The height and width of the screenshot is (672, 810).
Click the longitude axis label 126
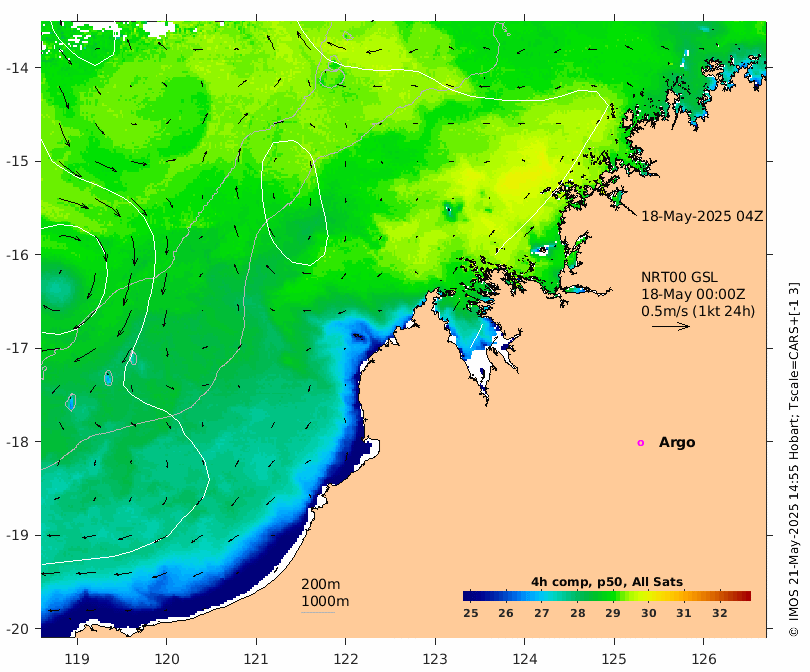pos(704,660)
